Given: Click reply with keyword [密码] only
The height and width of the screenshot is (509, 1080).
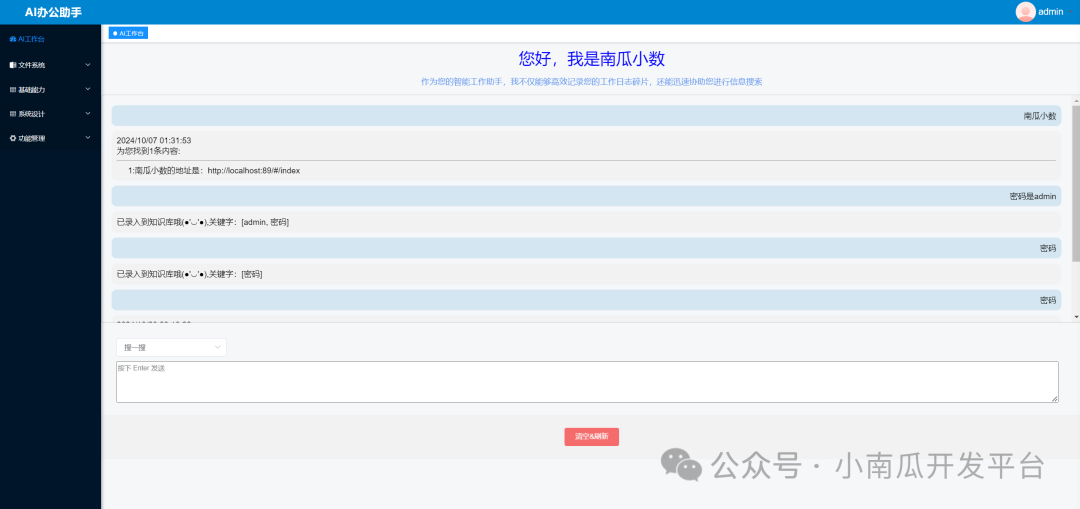Looking at the screenshot, I should [x=586, y=274].
